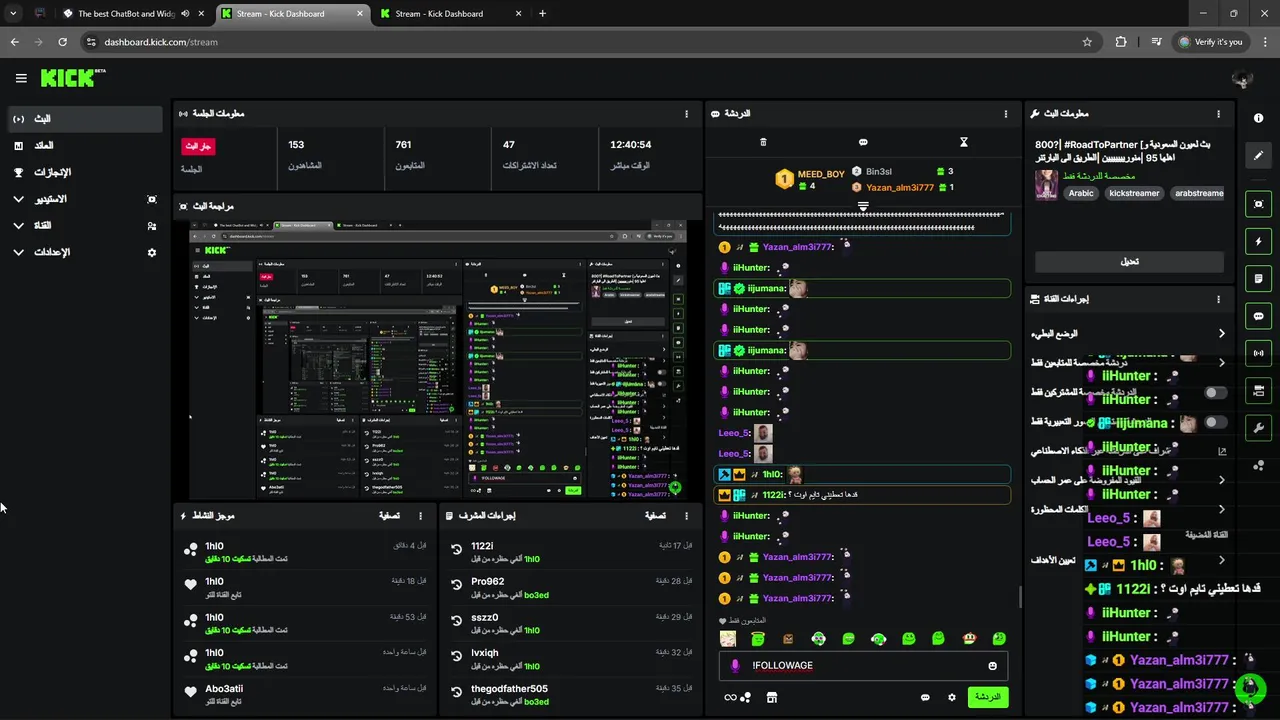The height and width of the screenshot is (720, 1280).
Task: Click the wrench icon in the right sidebar
Action: click(x=1258, y=427)
